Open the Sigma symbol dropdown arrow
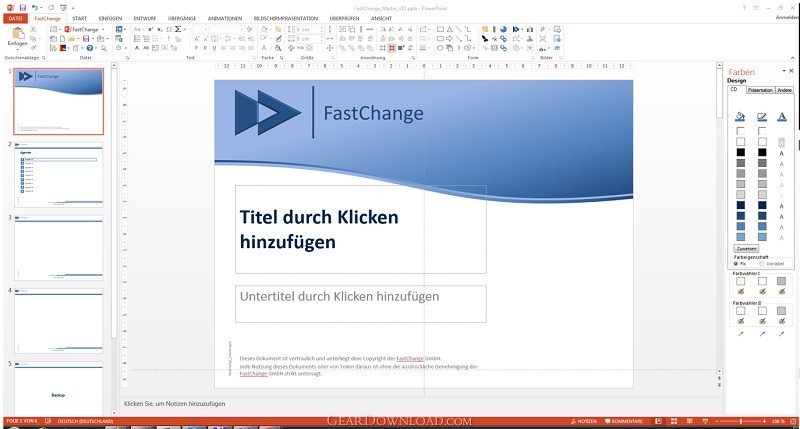 click(x=185, y=30)
